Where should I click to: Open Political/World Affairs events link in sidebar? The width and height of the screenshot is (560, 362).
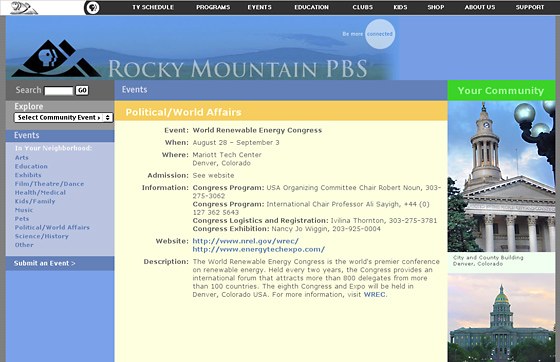(x=52, y=227)
